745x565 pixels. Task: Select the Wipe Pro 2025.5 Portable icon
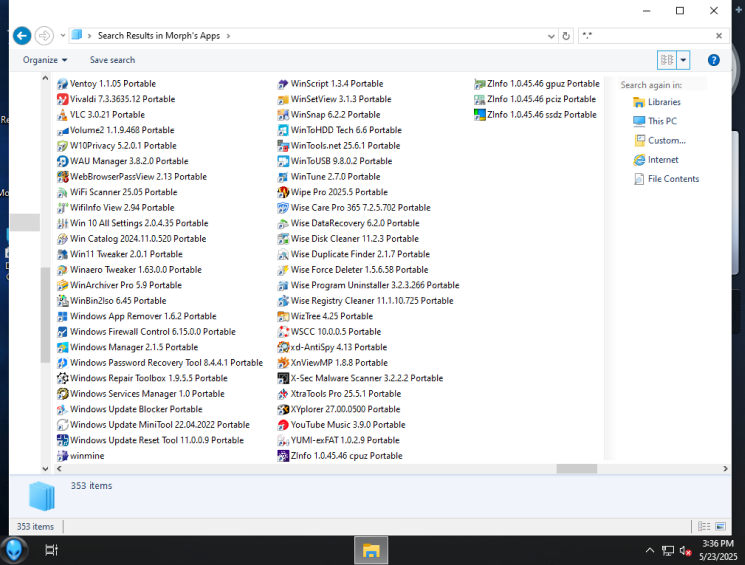(283, 192)
